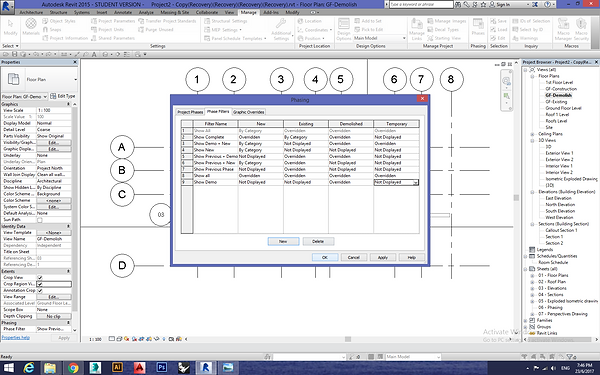Click Manage Images in ribbon
The width and height of the screenshot is (600, 375).
[x=447, y=21]
